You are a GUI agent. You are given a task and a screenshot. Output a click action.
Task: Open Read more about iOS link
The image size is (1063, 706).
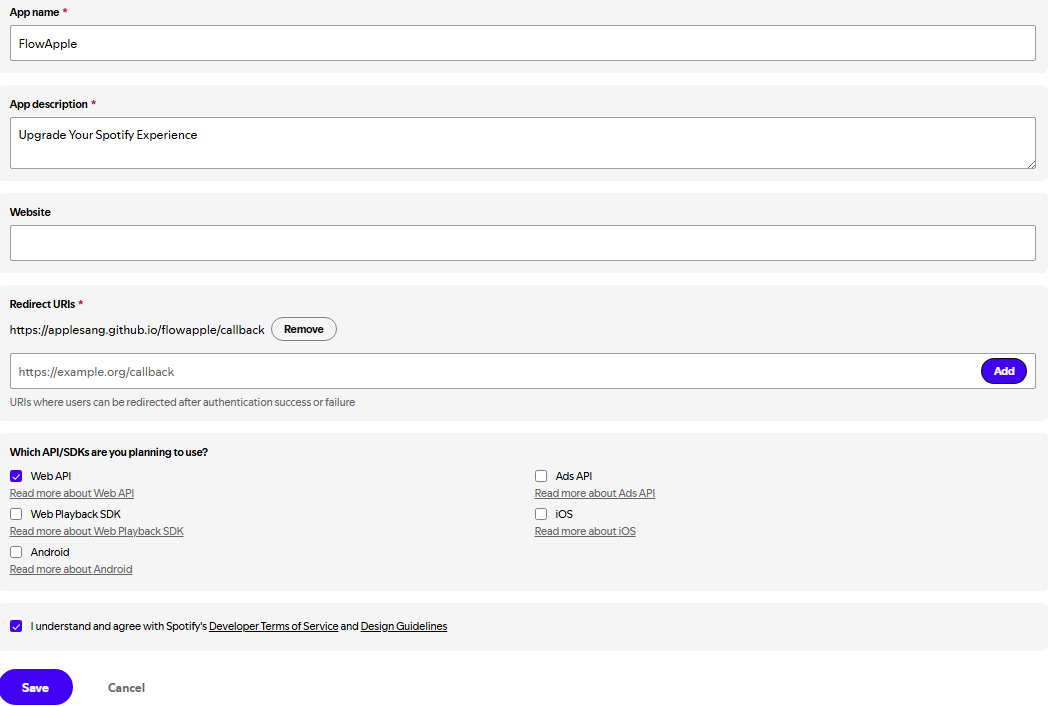(x=585, y=531)
